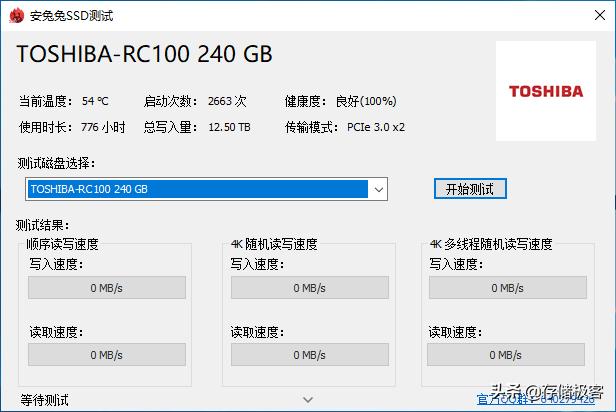
Task: Click the 测试结果 label
Action: (42, 225)
